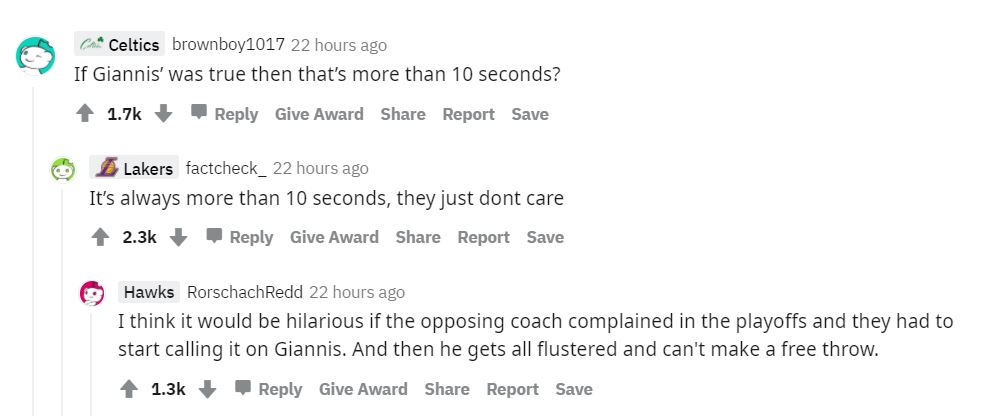The image size is (985, 416).
Task: Upvote brownboy1017's Giannis comment
Action: point(85,114)
